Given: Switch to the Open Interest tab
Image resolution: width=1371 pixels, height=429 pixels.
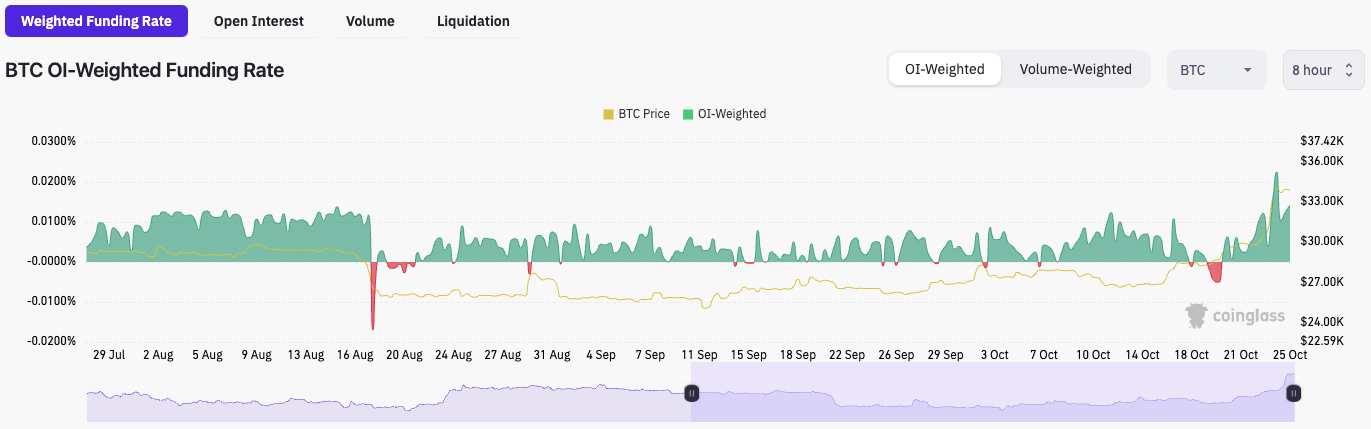Looking at the screenshot, I should pyautogui.click(x=258, y=21).
